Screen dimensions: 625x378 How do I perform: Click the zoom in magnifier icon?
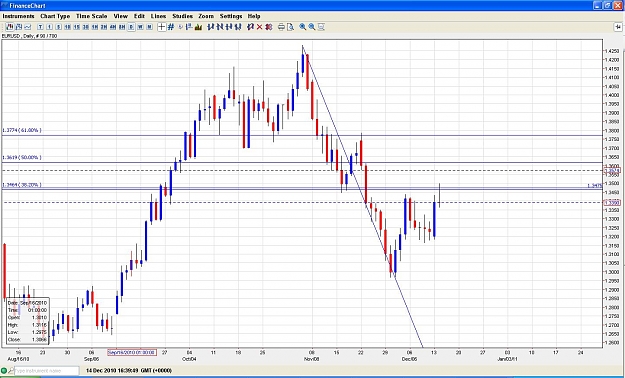pos(303,27)
